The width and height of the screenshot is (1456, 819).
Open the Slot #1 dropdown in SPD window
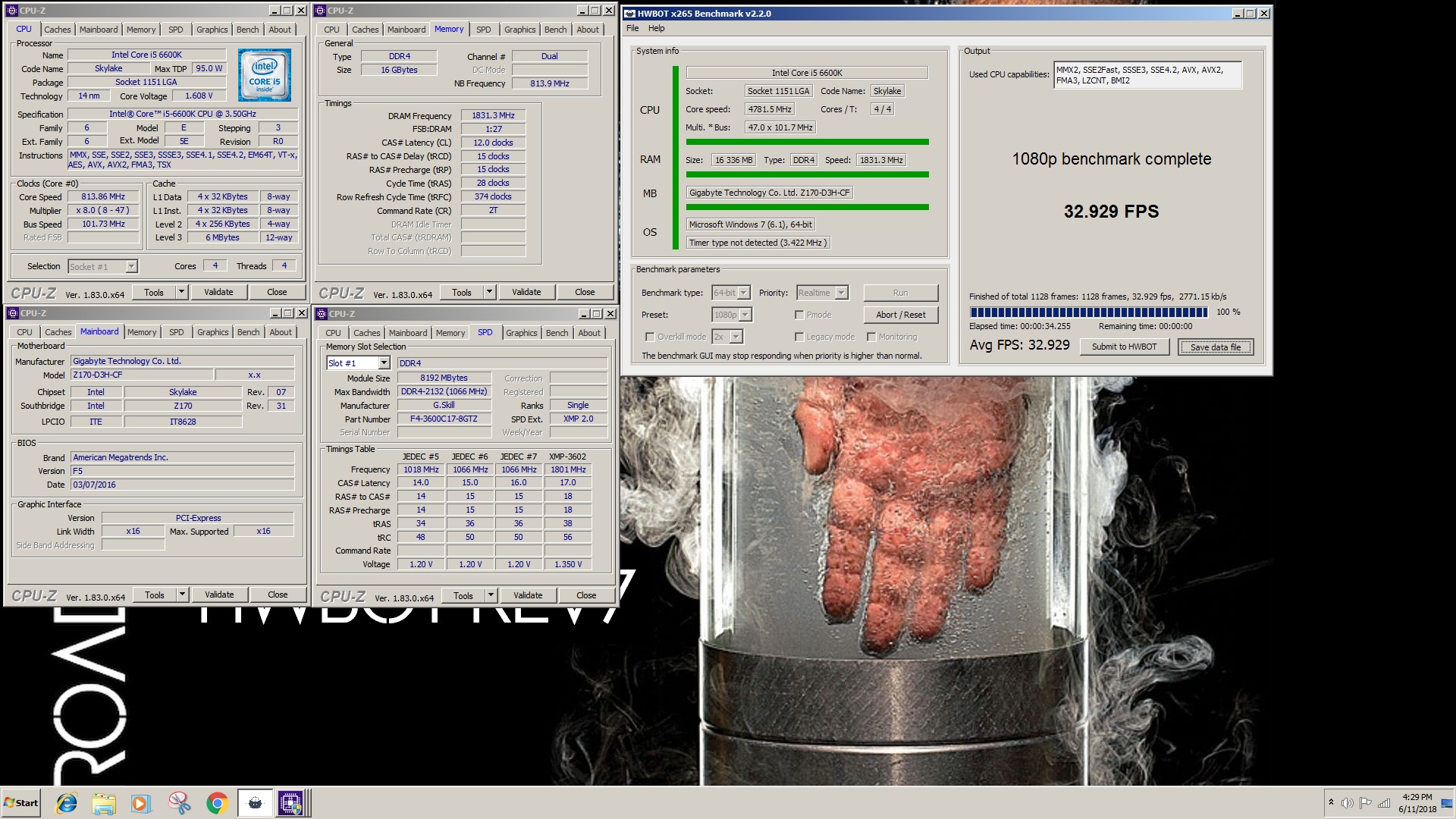[x=358, y=363]
